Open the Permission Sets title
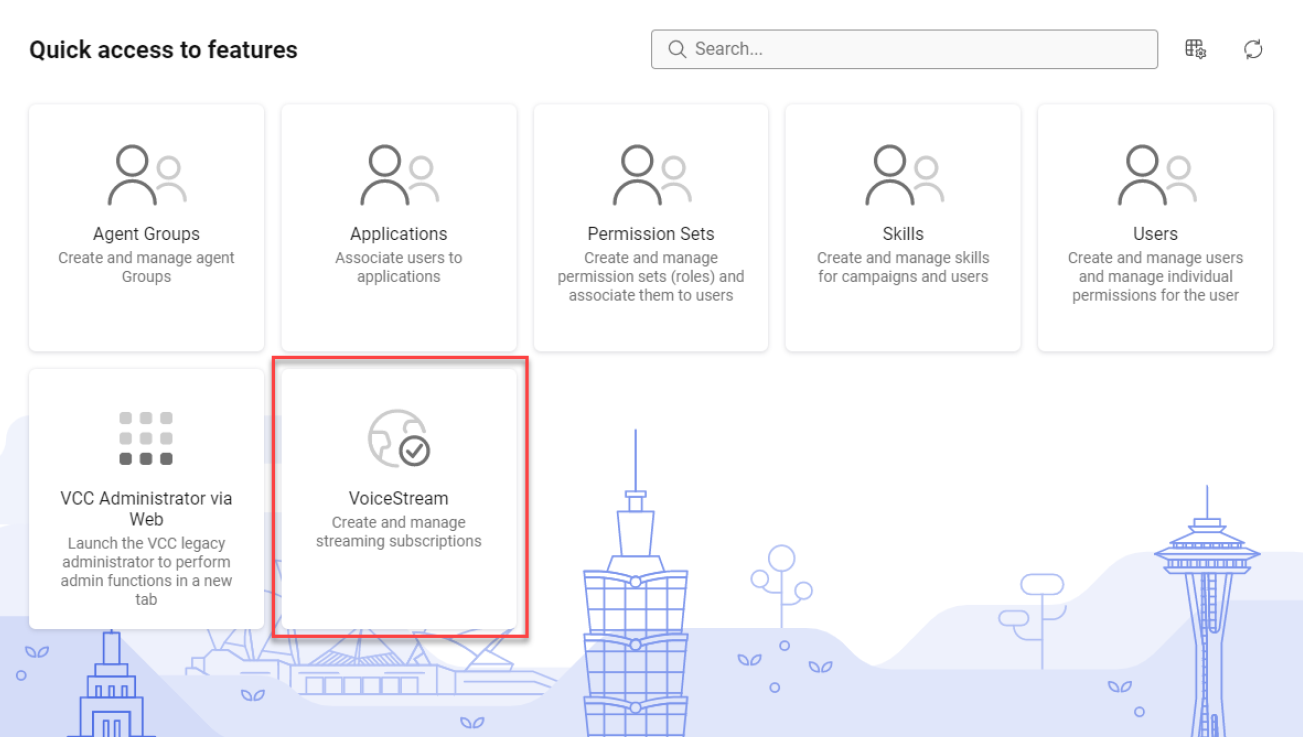Screen dimensions: 1303x737 tap(651, 234)
